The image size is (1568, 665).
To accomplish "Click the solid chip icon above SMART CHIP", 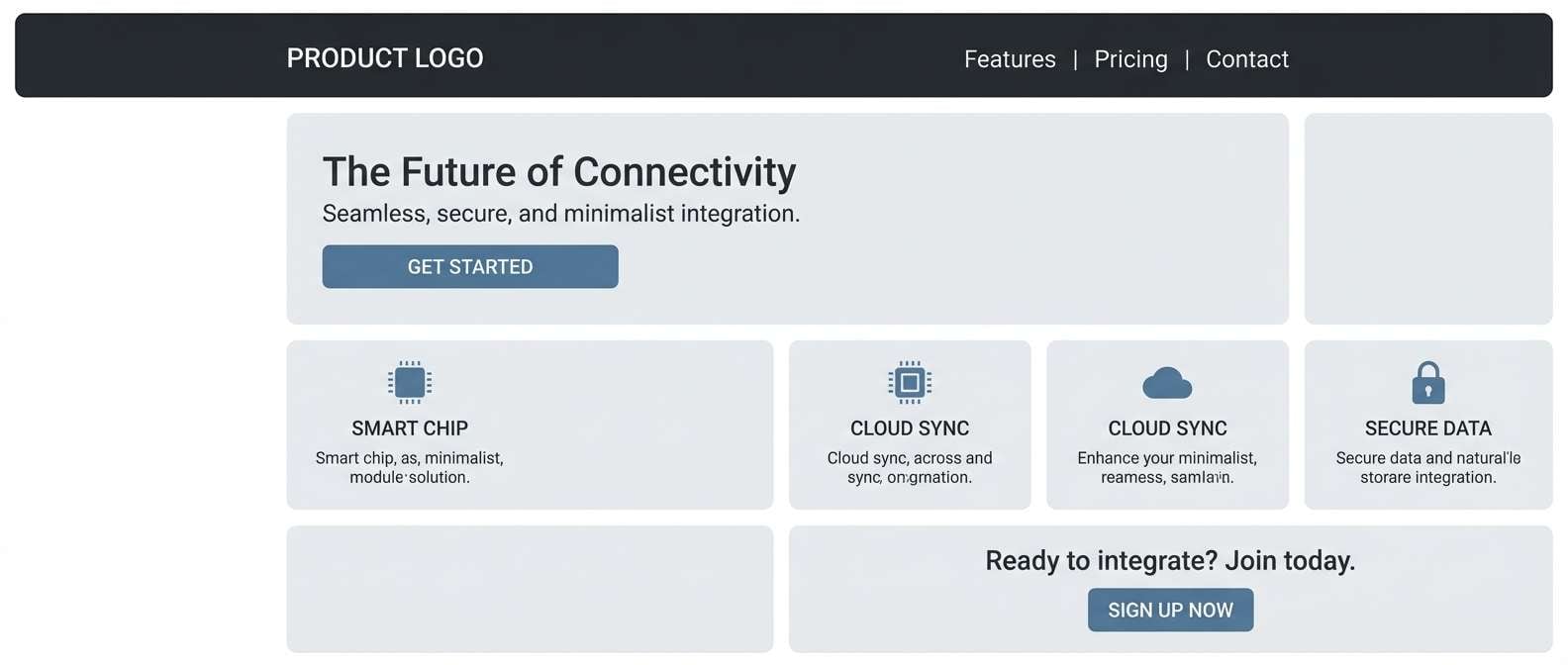I will [x=410, y=382].
